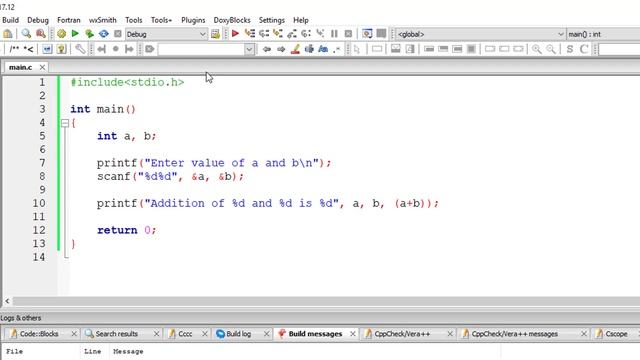Click the Step into debug icon
The image size is (640, 360).
pyautogui.click(x=278, y=34)
